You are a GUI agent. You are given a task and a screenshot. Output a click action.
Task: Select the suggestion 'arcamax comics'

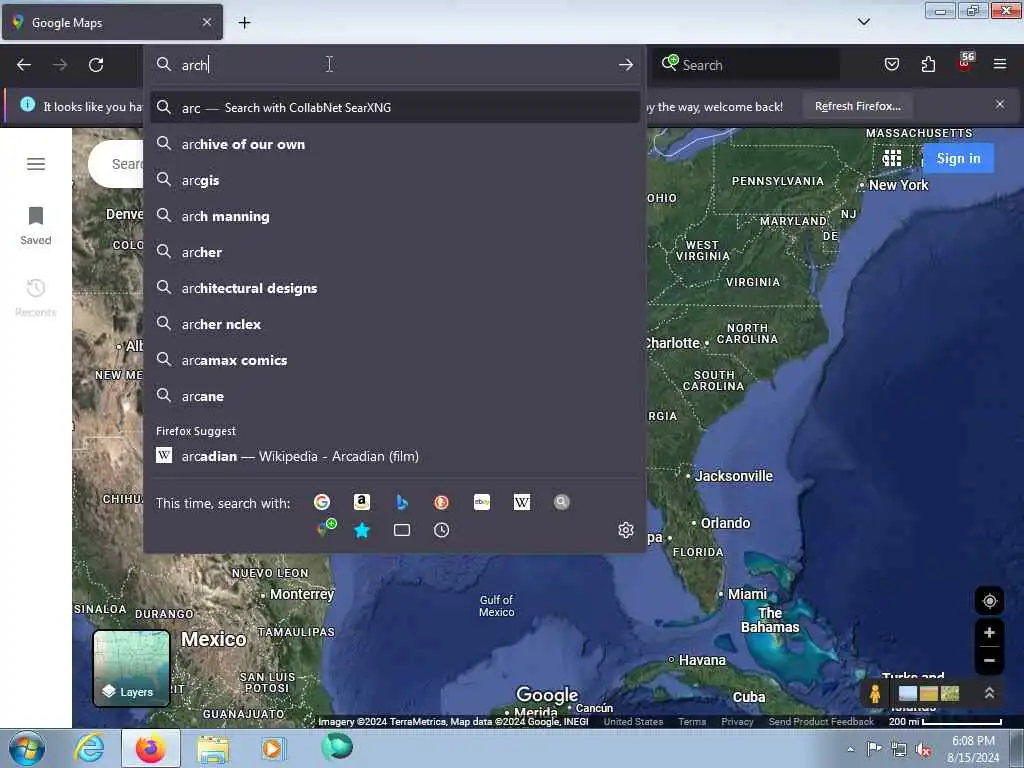[394, 360]
